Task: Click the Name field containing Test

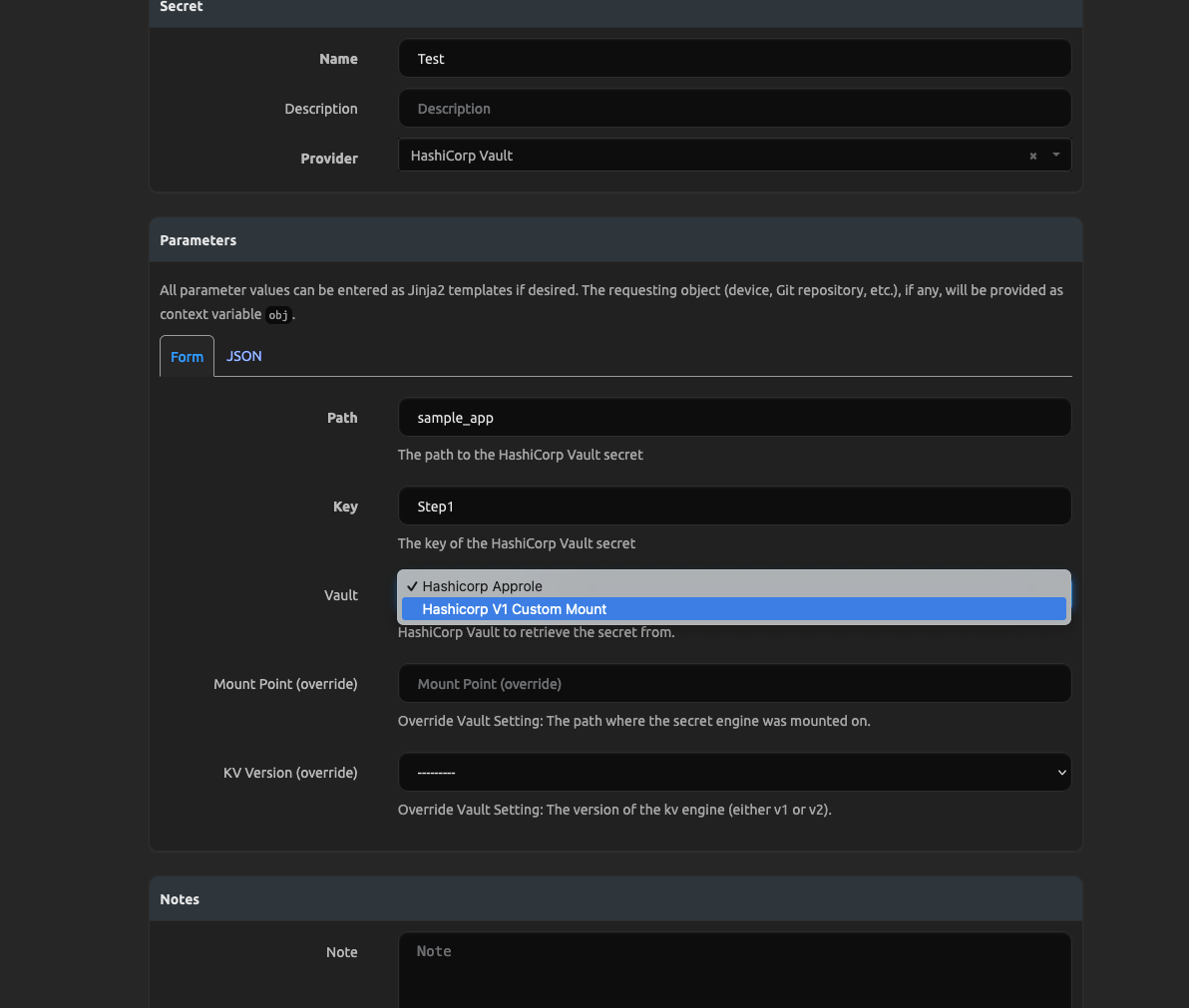Action: [734, 58]
